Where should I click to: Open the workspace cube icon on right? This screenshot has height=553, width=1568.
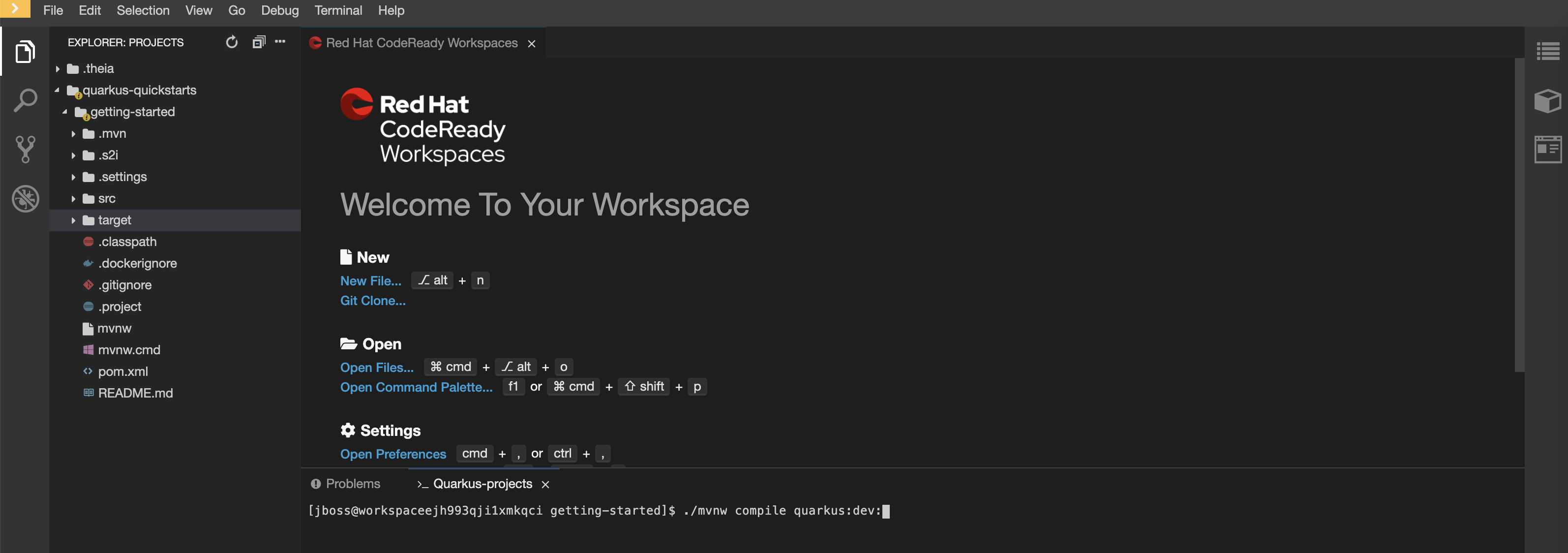tap(1548, 101)
